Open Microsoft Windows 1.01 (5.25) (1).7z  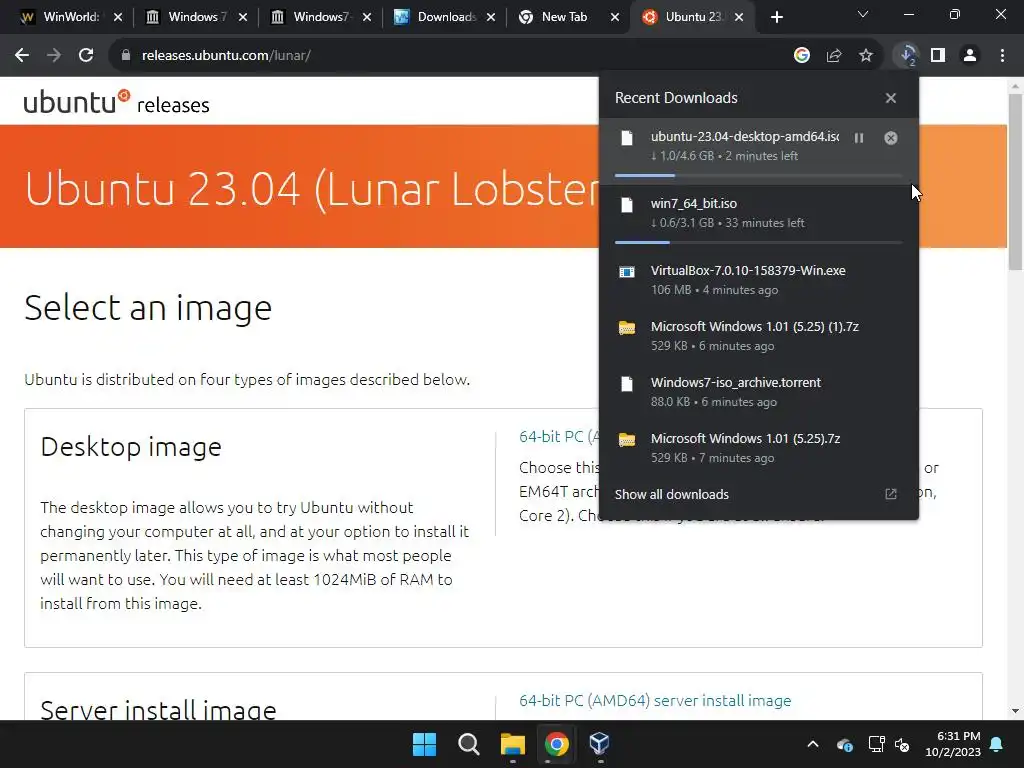point(758,336)
